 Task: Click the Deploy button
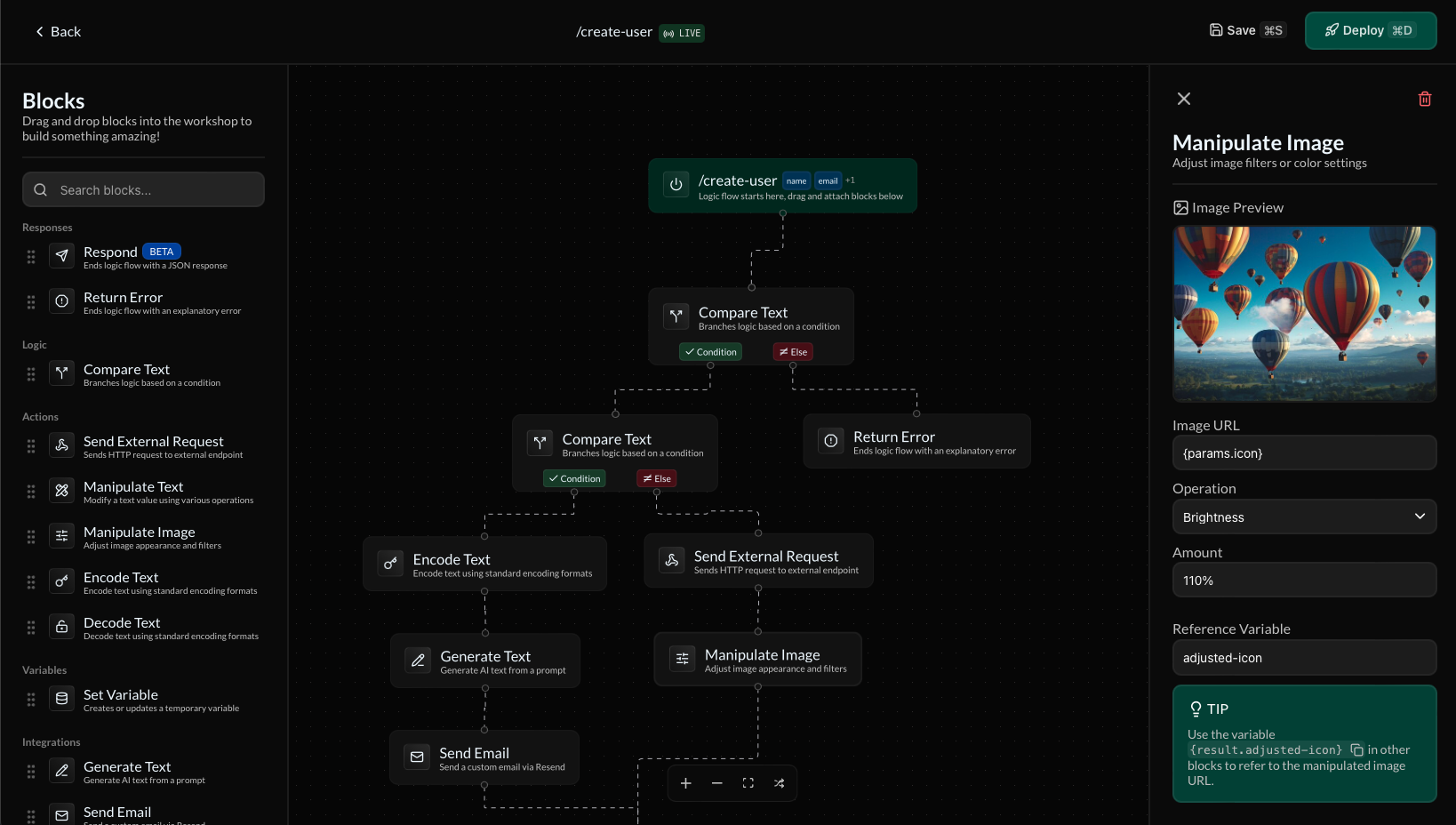coord(1370,31)
